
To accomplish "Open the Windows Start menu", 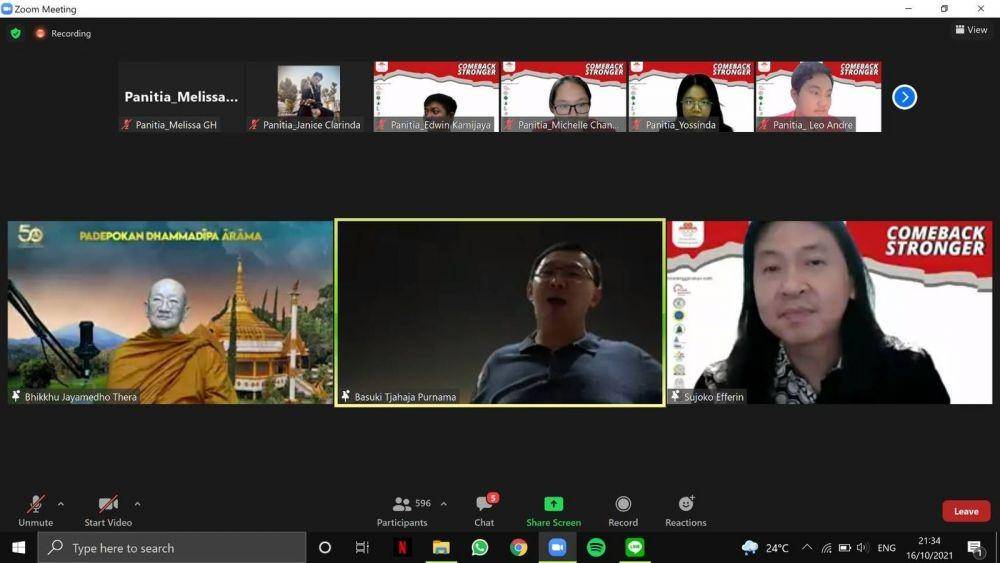I will (x=18, y=548).
